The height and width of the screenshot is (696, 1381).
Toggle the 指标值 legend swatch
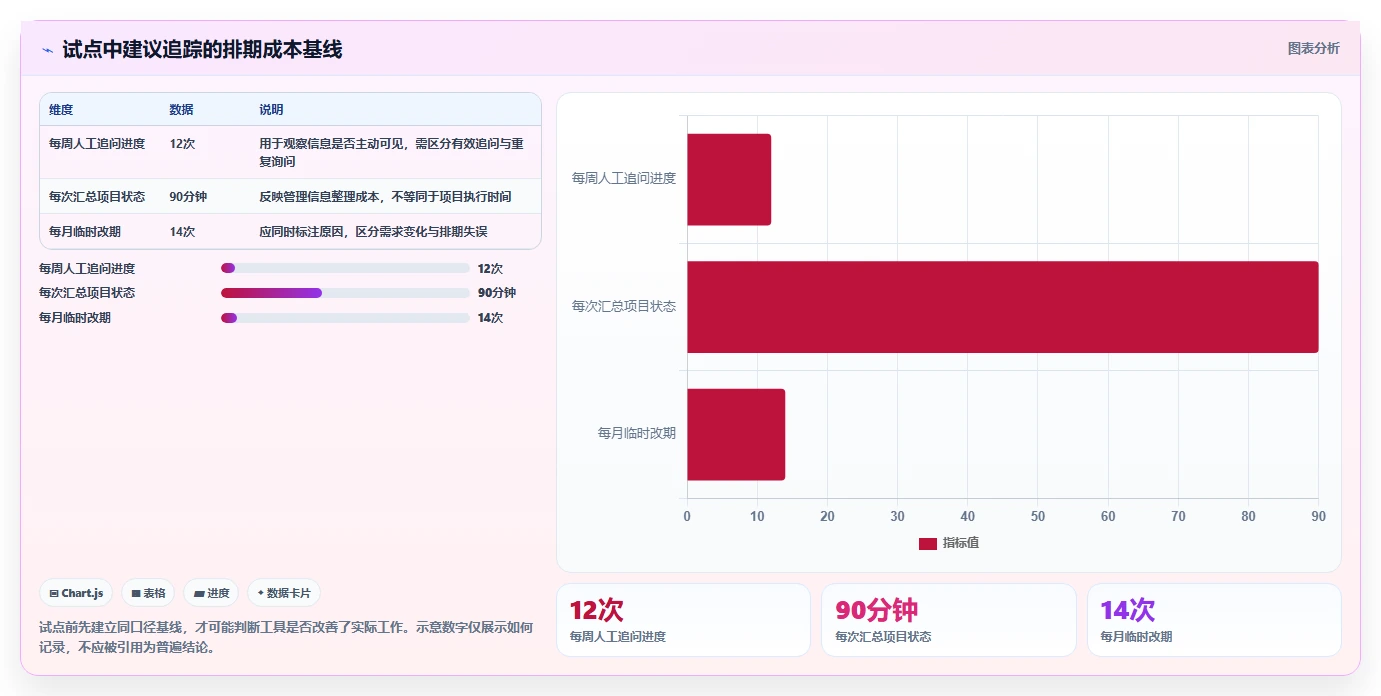tap(928, 543)
